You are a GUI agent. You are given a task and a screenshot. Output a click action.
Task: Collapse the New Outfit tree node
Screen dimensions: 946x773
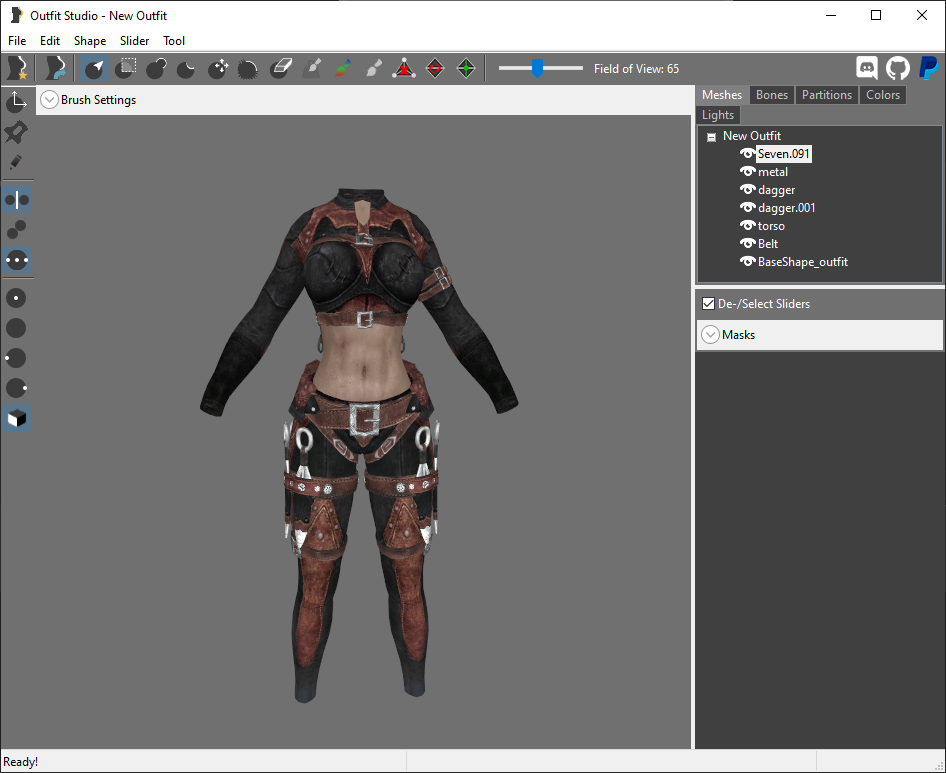(x=711, y=137)
